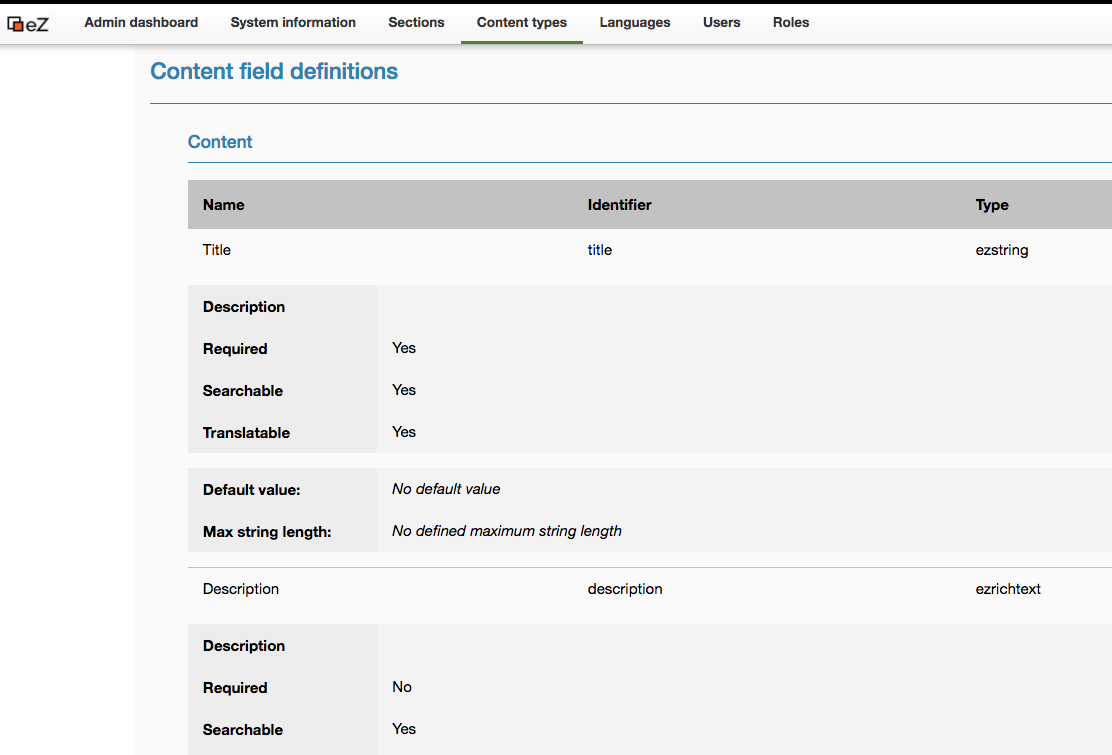Click the Identifier column header
This screenshot has width=1112, height=755.
[619, 205]
